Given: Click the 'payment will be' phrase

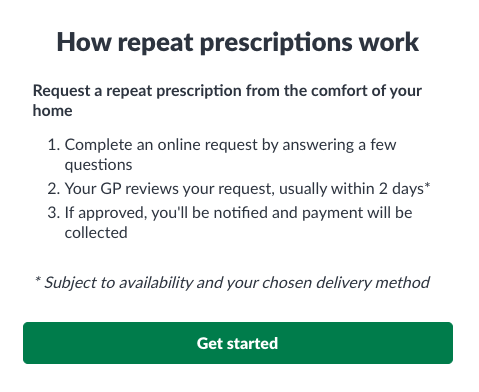Looking at the screenshot, I should [x=357, y=213].
